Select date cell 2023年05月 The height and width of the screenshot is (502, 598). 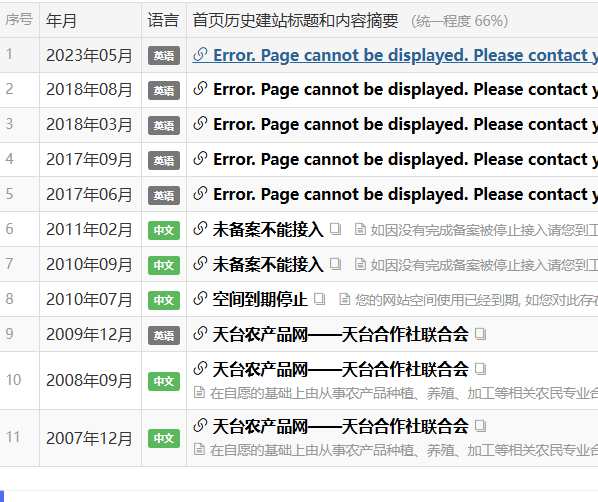pos(89,56)
